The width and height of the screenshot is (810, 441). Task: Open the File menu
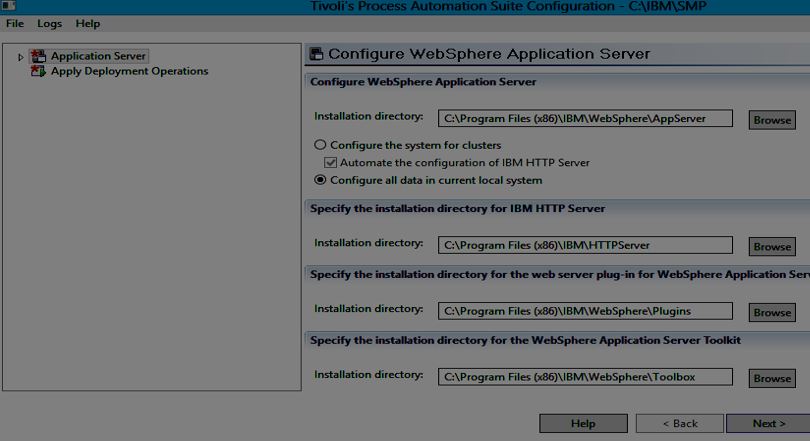[15, 23]
